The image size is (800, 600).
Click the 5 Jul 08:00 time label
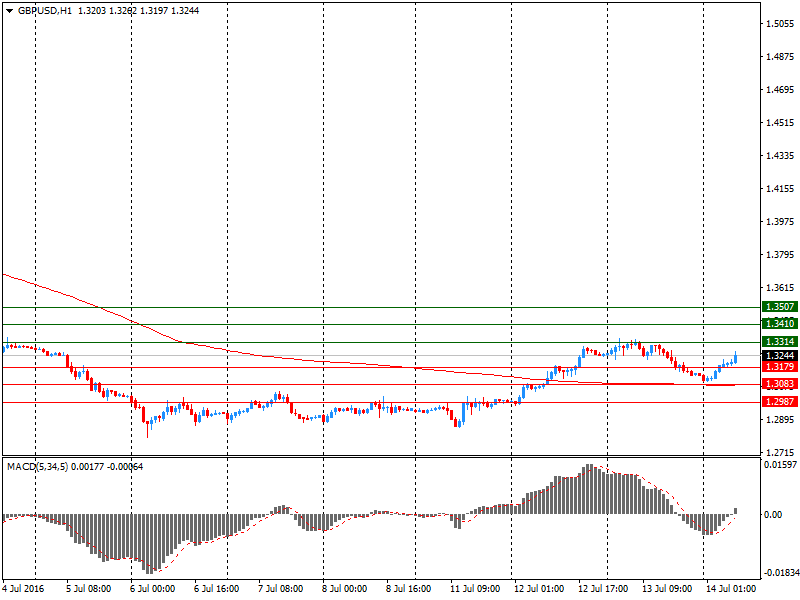(x=89, y=589)
